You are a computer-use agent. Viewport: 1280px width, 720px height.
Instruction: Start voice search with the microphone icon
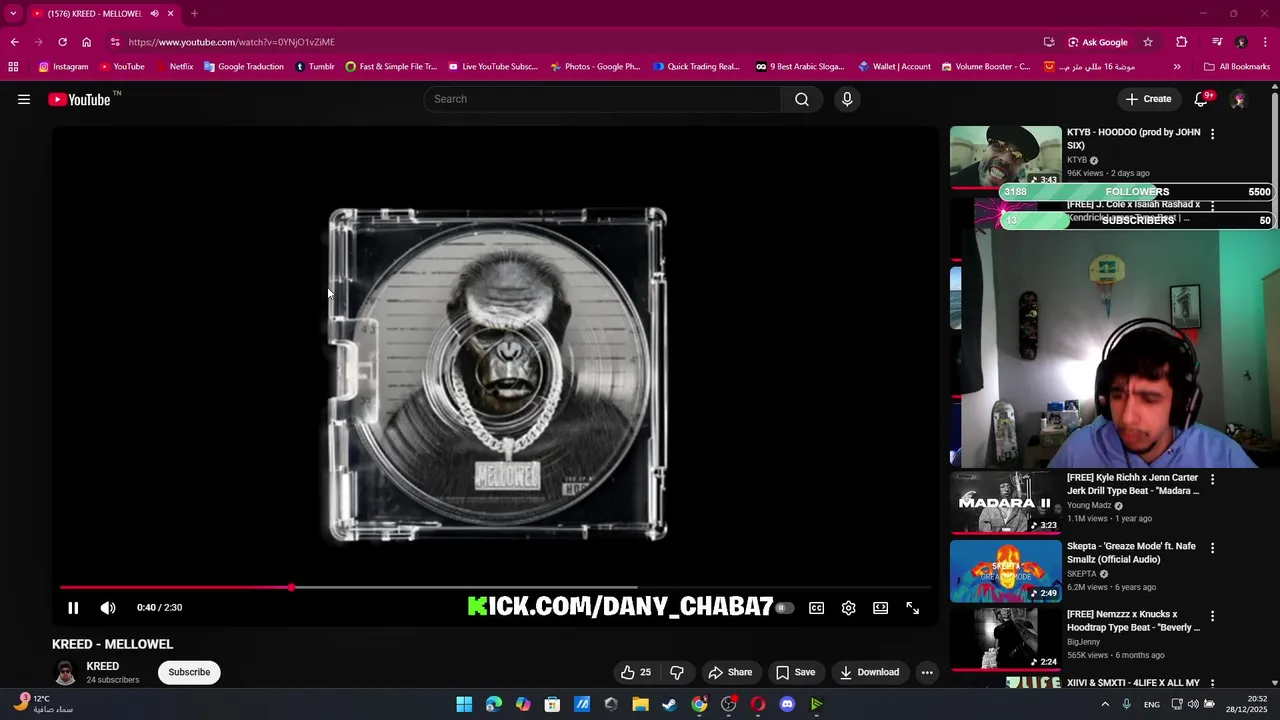tap(847, 99)
